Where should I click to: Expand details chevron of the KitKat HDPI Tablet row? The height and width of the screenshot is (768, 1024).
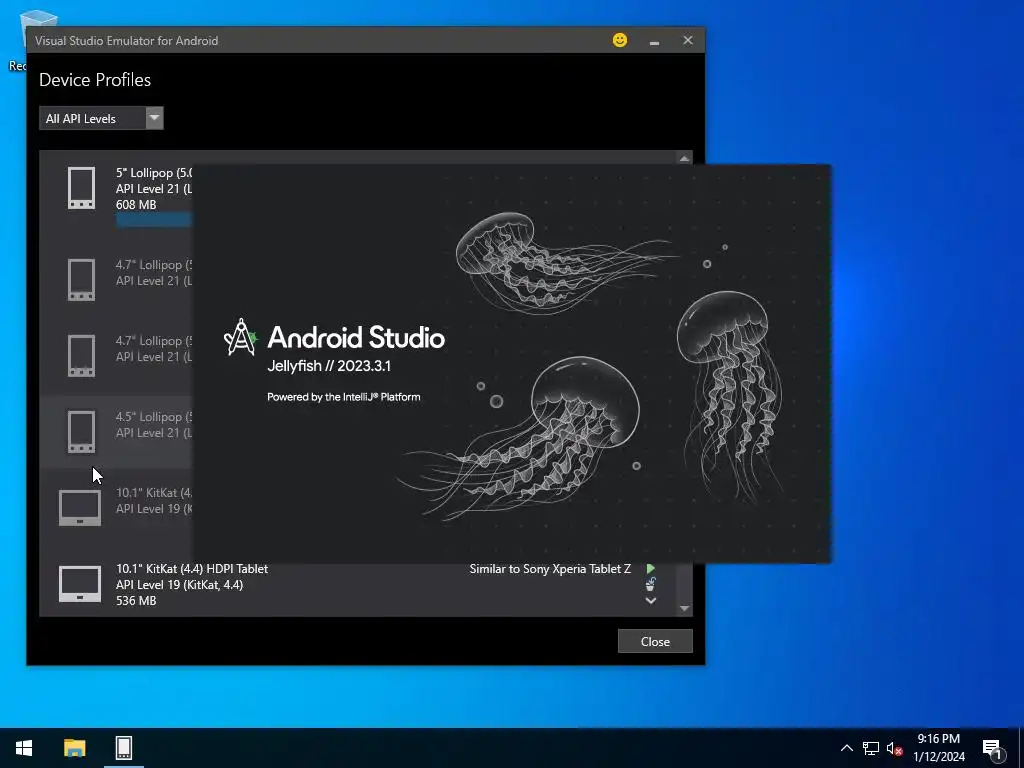pos(650,601)
